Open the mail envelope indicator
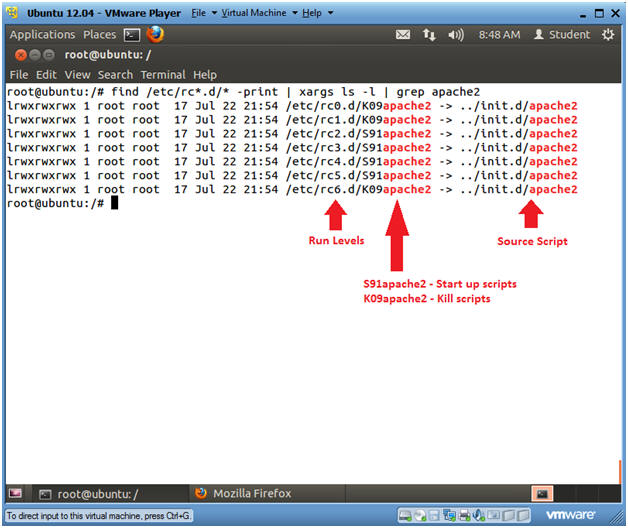 [403, 35]
